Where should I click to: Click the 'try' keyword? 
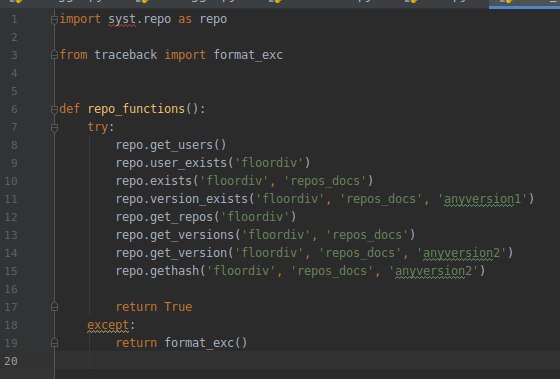[x=98, y=127]
